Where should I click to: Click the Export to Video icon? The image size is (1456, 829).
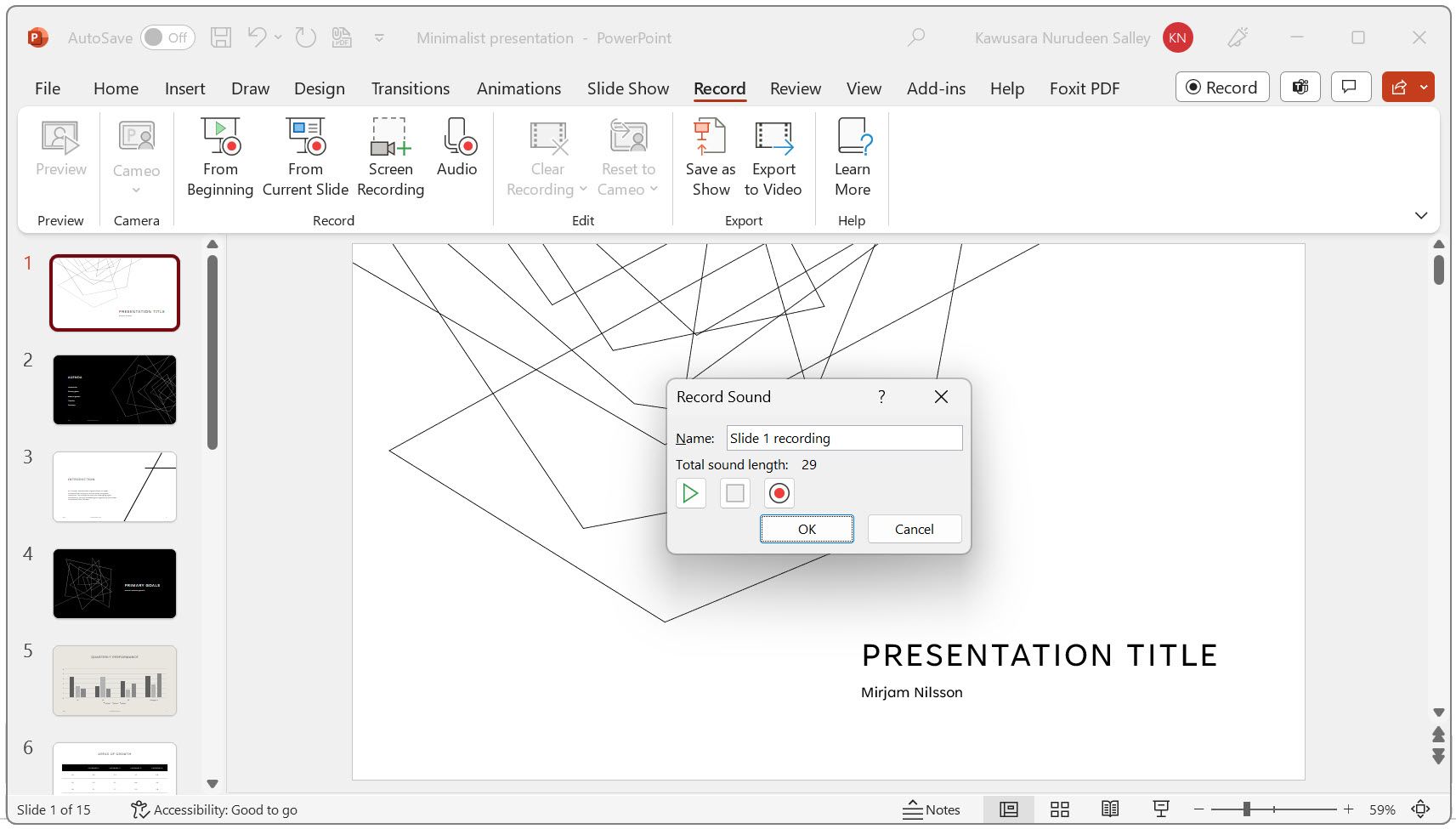[773, 138]
